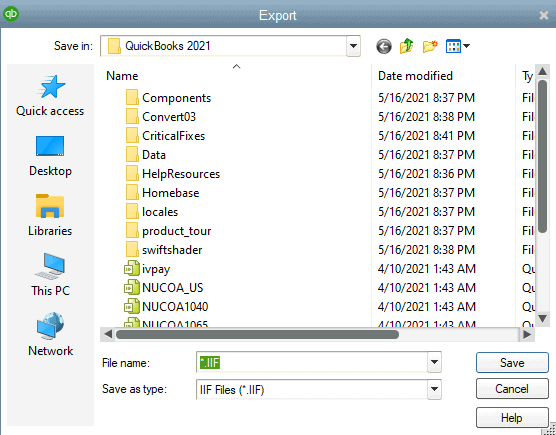Select the swiftshader folder icon

[132, 250]
